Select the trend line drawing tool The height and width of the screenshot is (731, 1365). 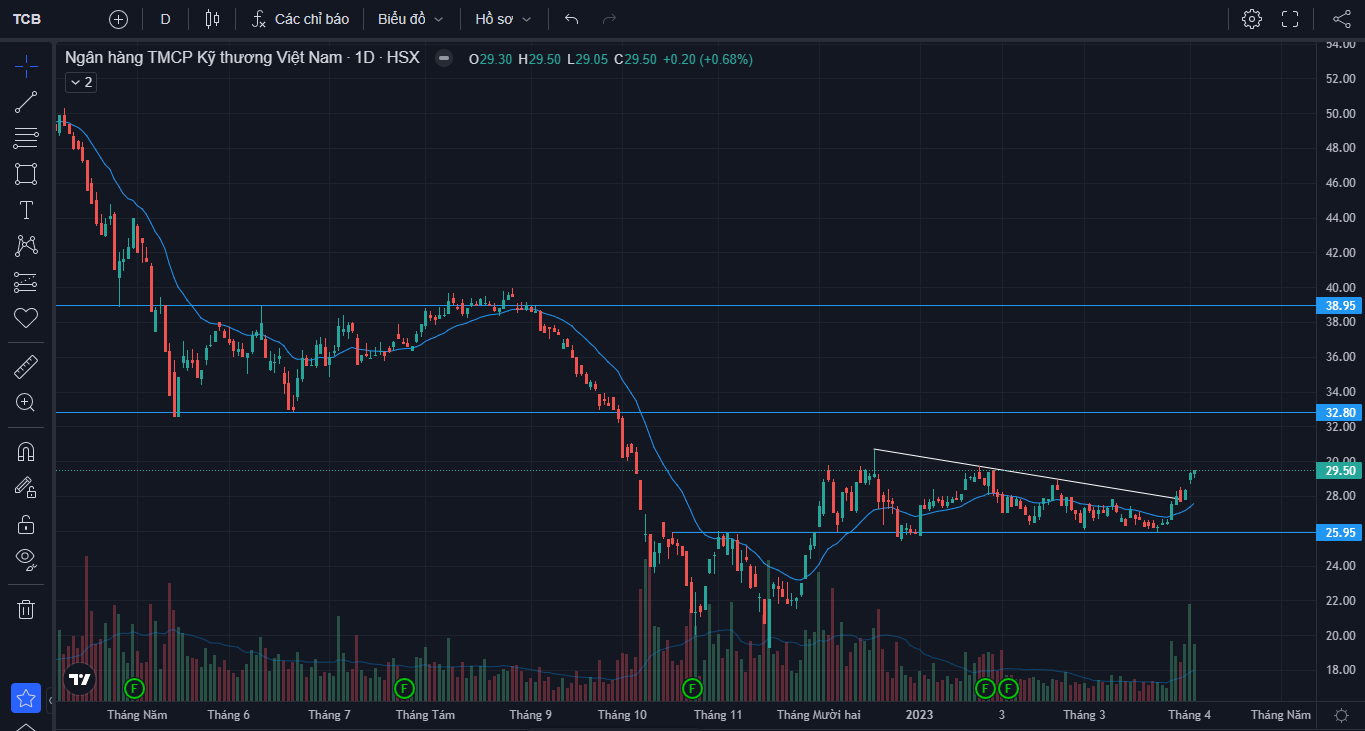coord(26,102)
